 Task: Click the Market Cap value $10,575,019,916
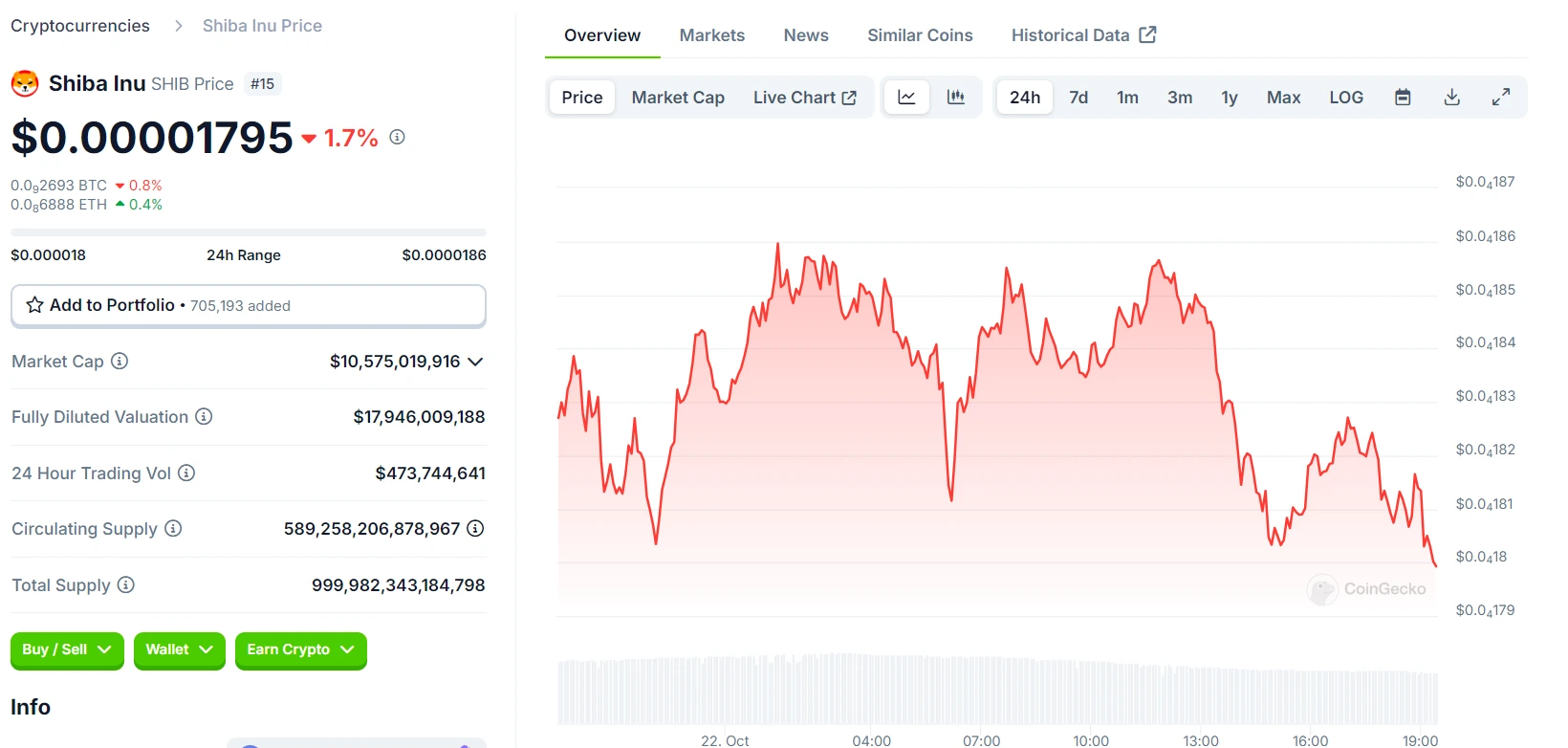tap(395, 362)
